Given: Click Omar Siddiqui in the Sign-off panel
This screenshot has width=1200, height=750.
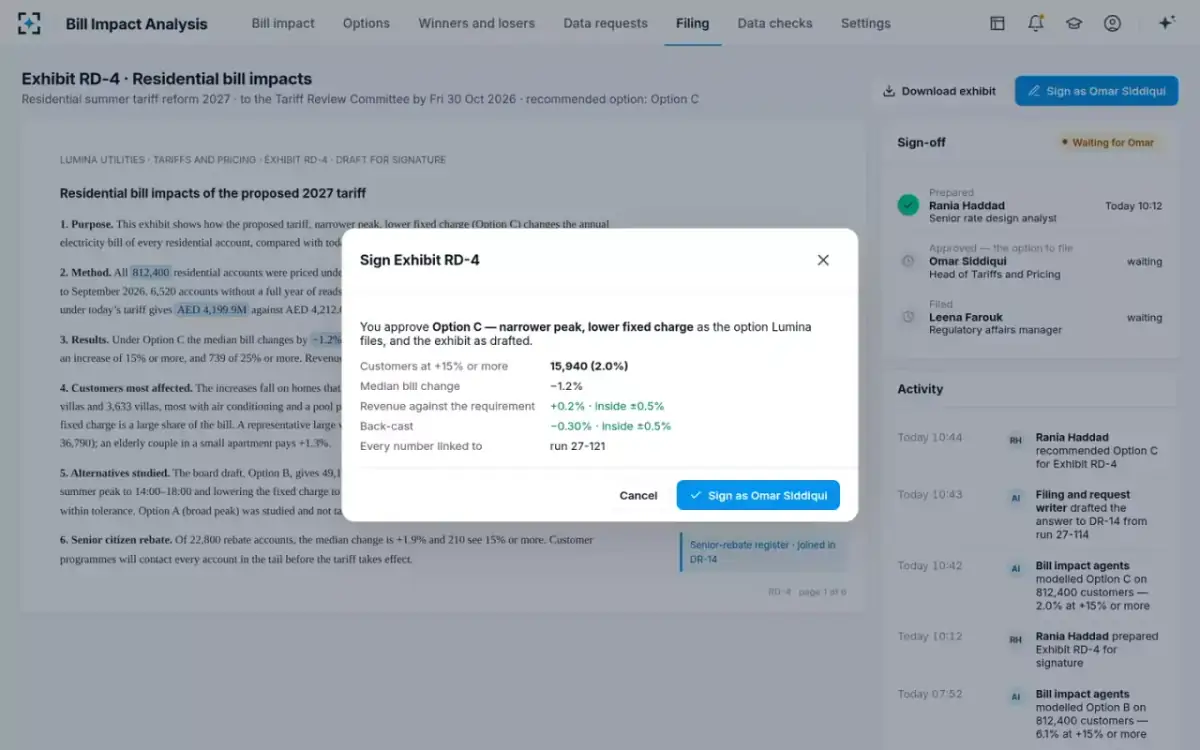Looking at the screenshot, I should 968,261.
